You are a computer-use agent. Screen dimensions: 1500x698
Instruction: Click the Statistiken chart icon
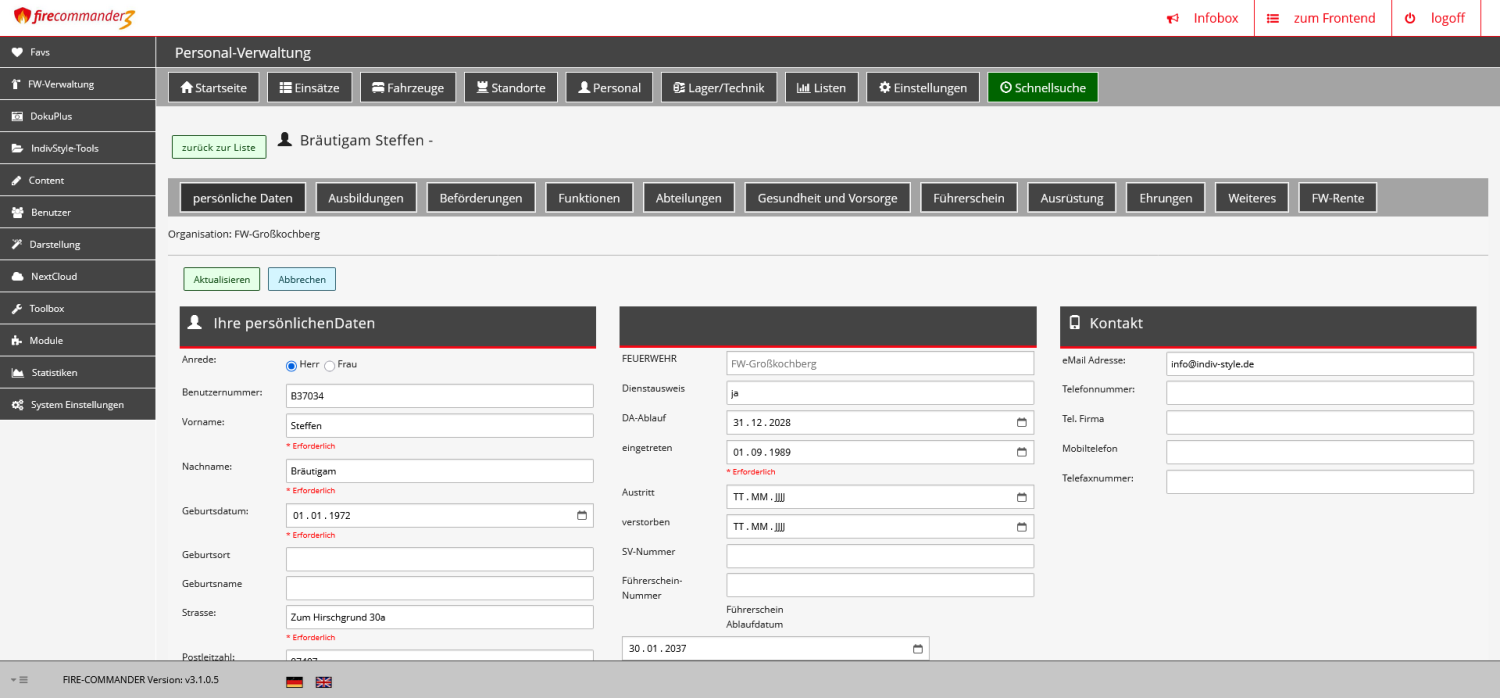17,372
